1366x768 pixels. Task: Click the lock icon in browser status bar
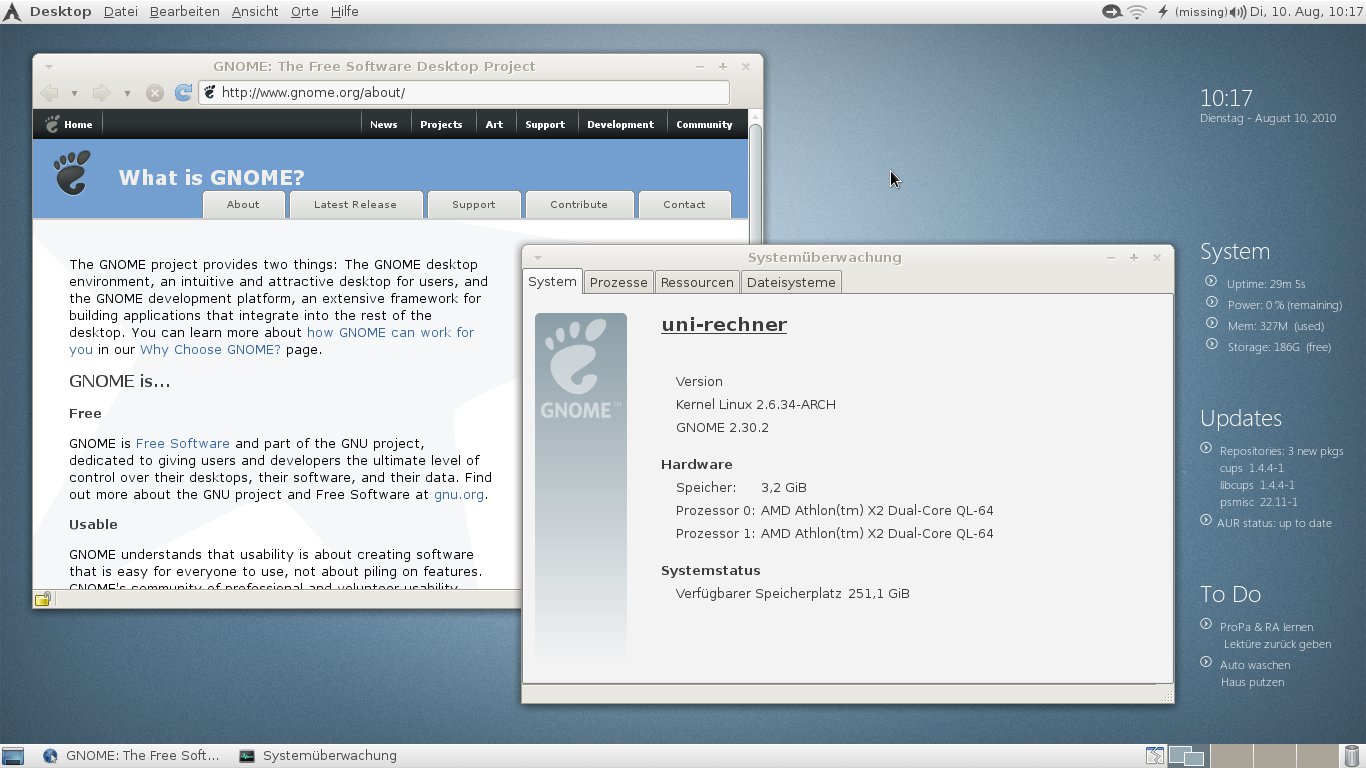pyautogui.click(x=43, y=600)
